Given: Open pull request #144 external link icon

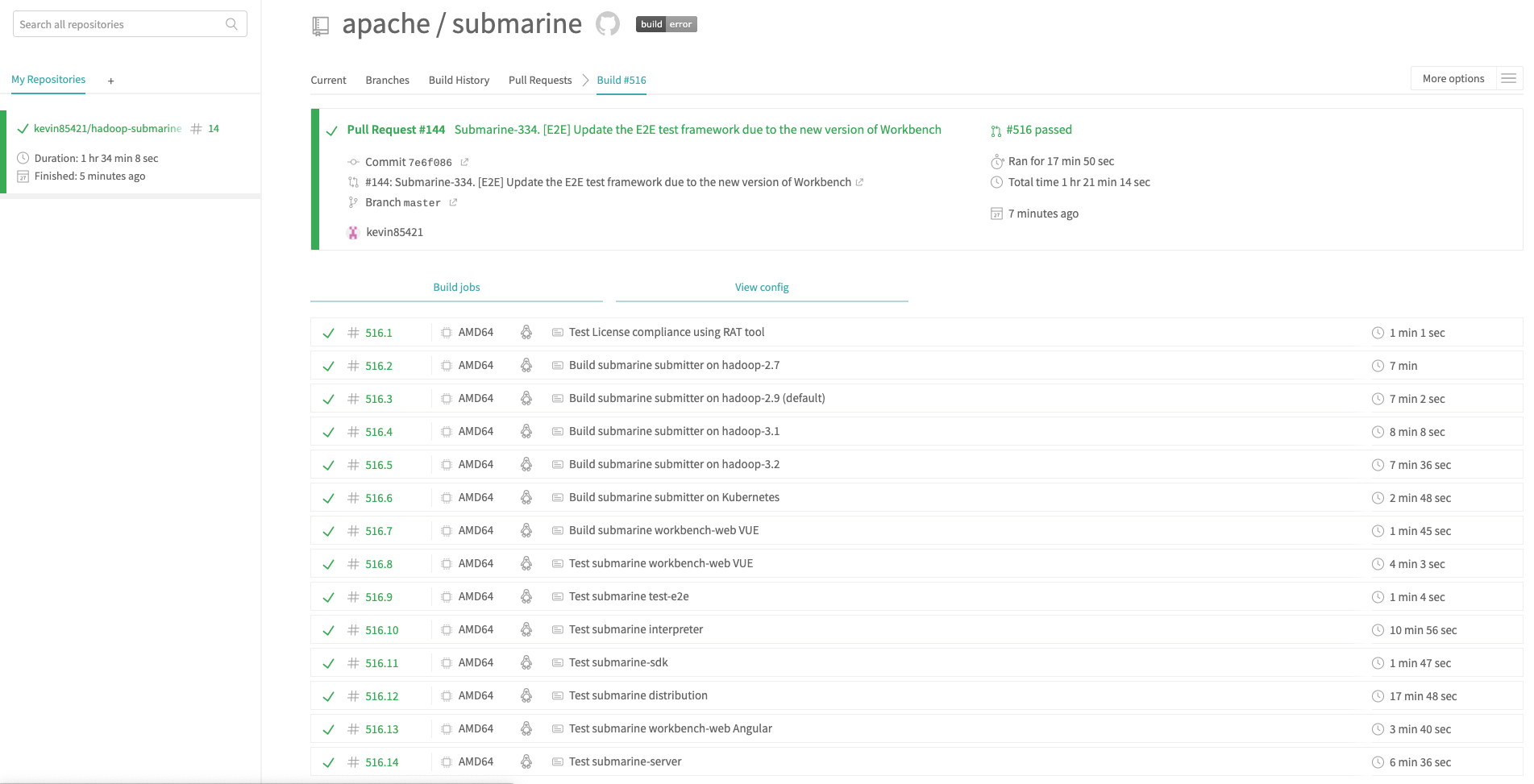Looking at the screenshot, I should point(859,182).
